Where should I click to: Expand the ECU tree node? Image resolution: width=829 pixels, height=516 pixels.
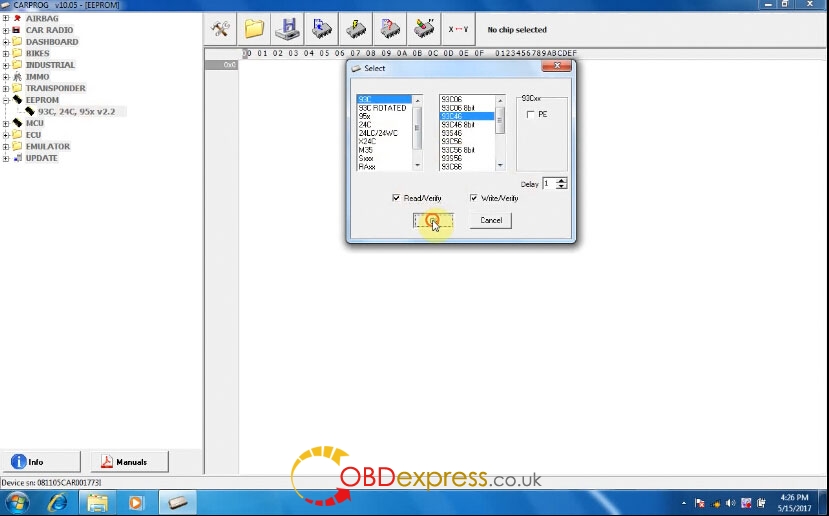pos(6,135)
